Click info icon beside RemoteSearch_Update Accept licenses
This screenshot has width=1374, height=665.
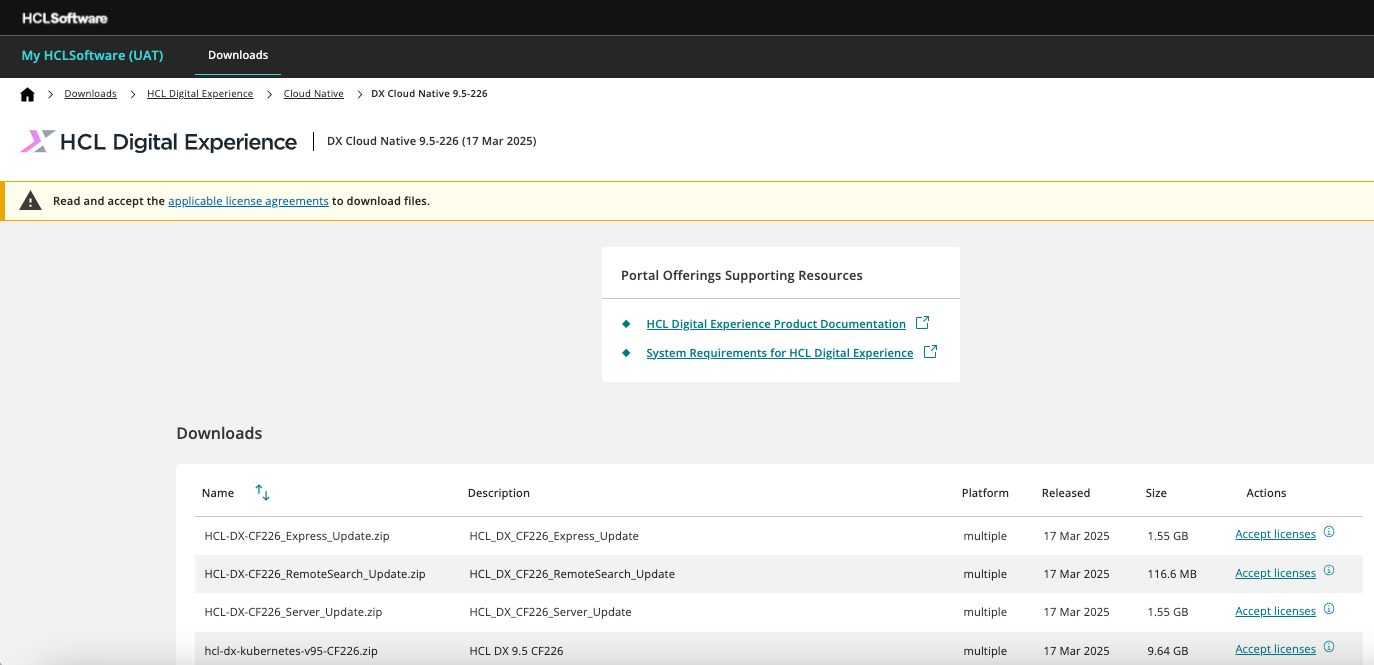pyautogui.click(x=1329, y=571)
